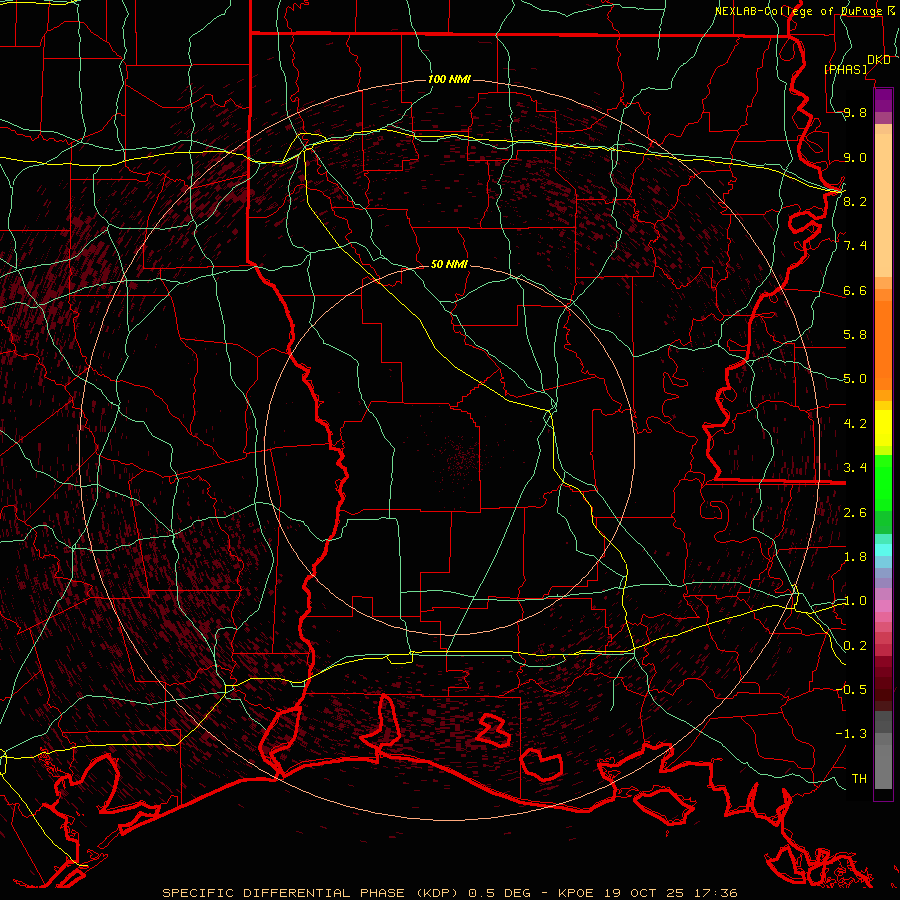Click the 3.4 value on the color scale
This screenshot has width=900, height=900.
[x=855, y=467]
